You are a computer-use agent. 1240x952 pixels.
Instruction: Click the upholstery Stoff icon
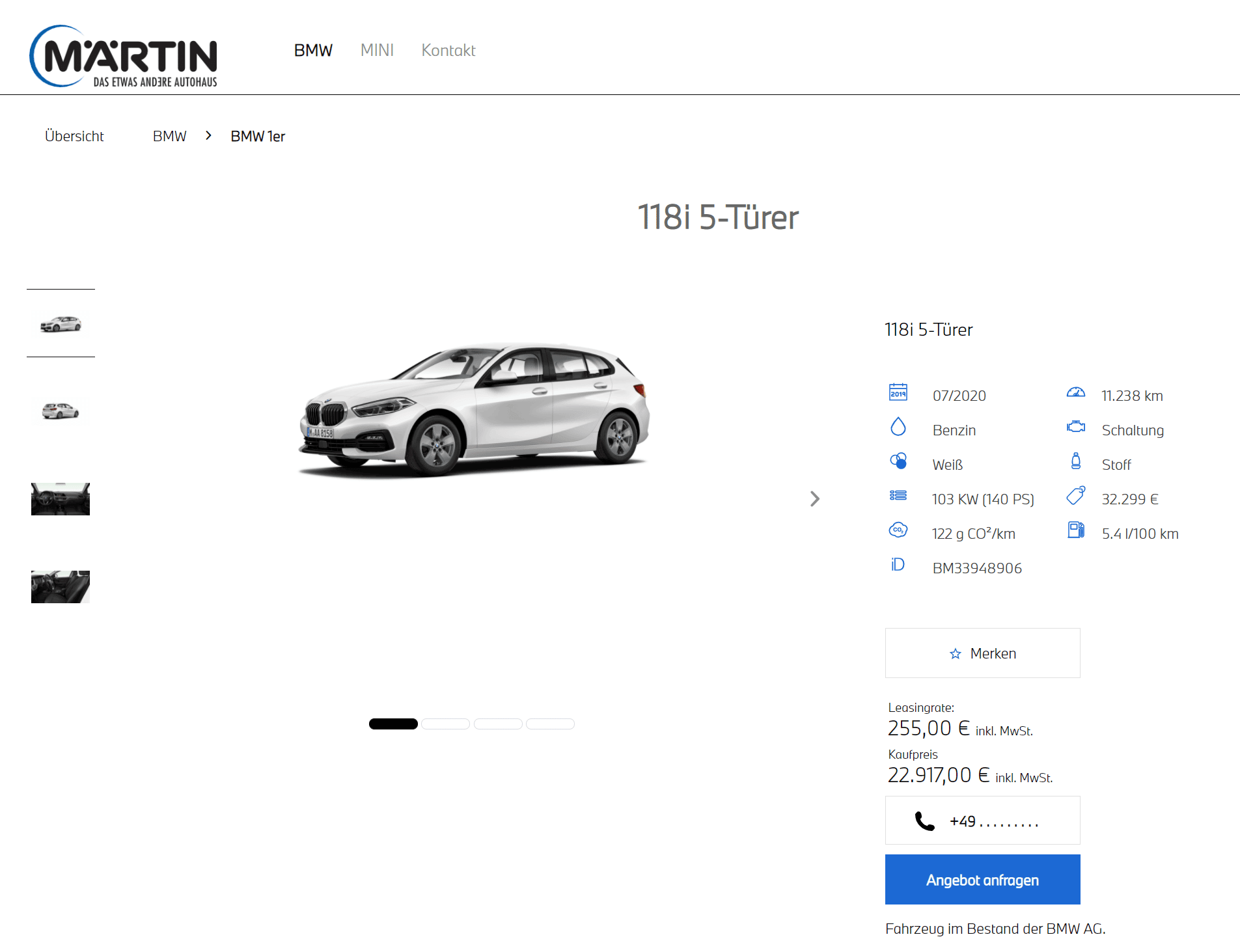point(1076,461)
